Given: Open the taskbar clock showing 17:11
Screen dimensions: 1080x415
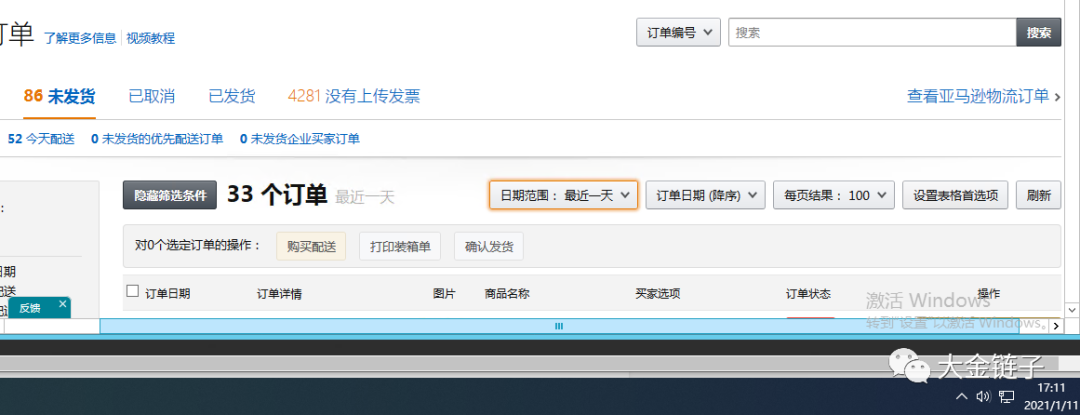Looking at the screenshot, I should (x=1051, y=396).
